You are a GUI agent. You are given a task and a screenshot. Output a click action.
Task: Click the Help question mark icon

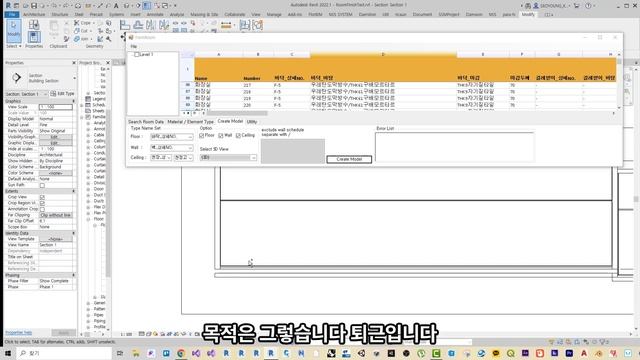coord(588,6)
